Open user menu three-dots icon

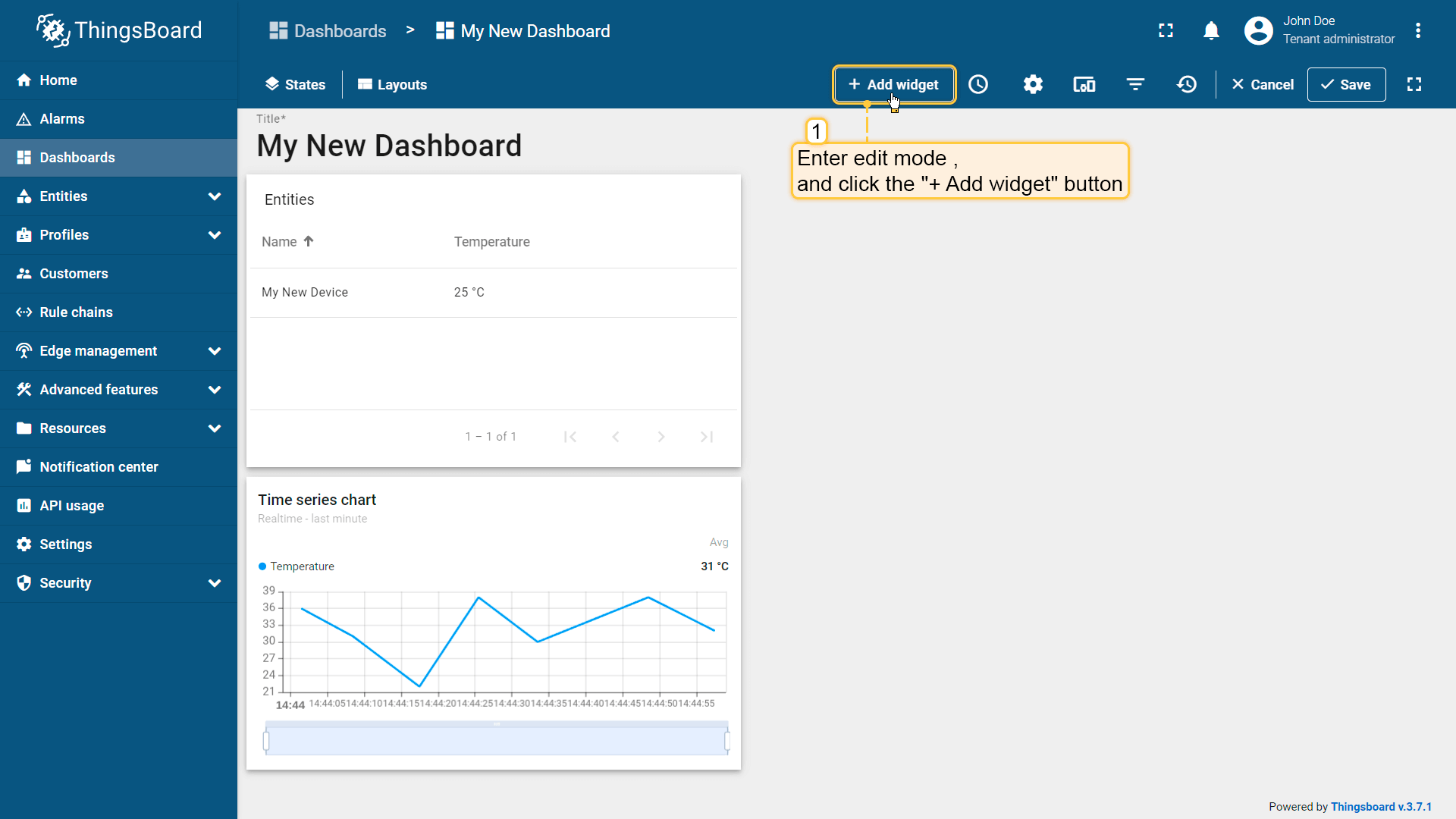click(1418, 30)
